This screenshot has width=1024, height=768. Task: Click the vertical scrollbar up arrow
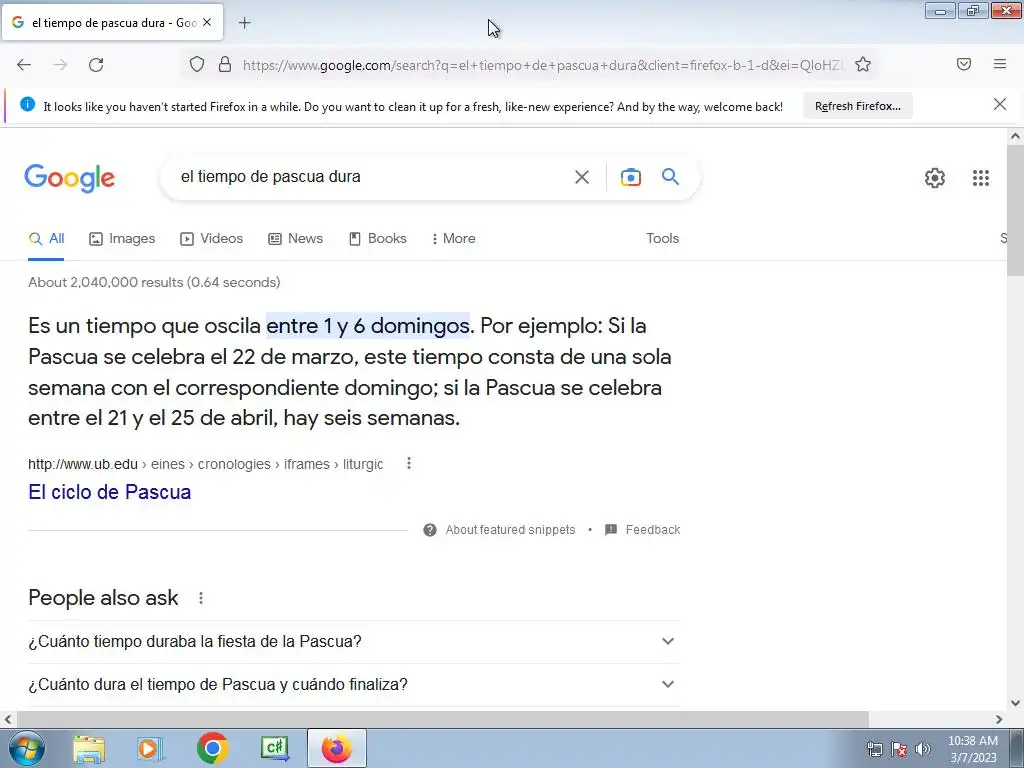click(x=1015, y=136)
